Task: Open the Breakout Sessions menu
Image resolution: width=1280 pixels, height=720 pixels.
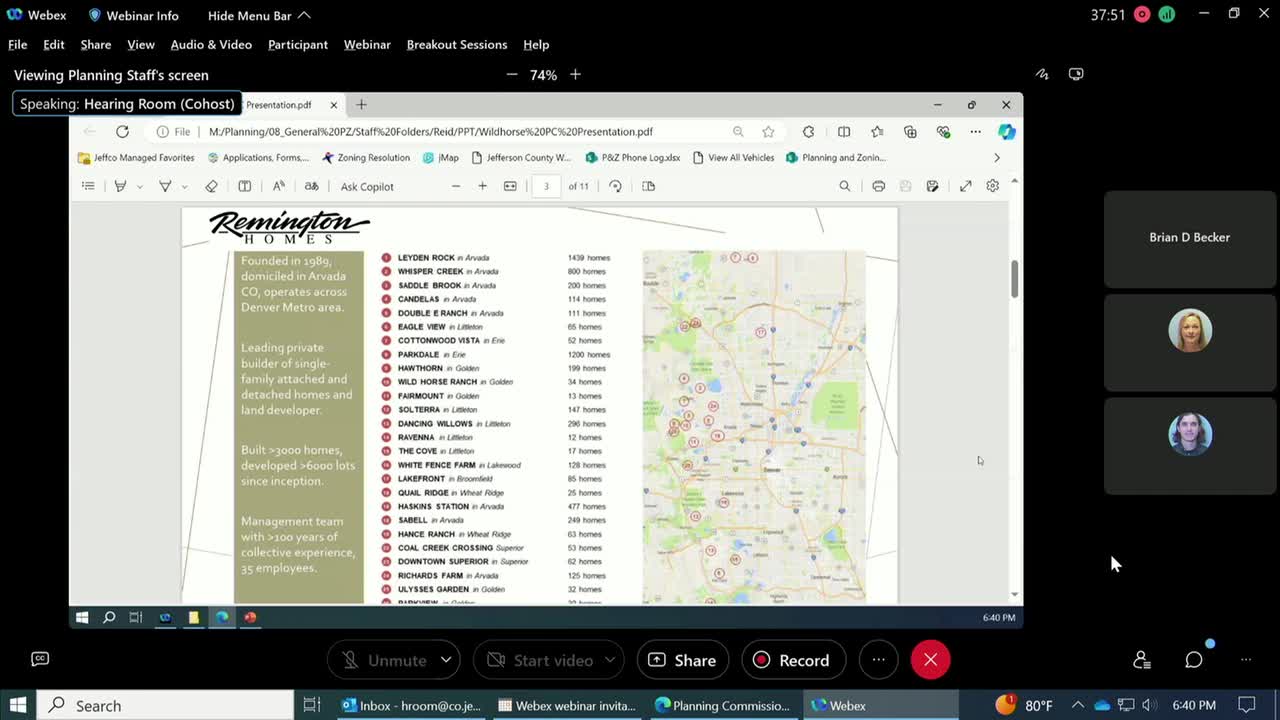Action: (457, 44)
